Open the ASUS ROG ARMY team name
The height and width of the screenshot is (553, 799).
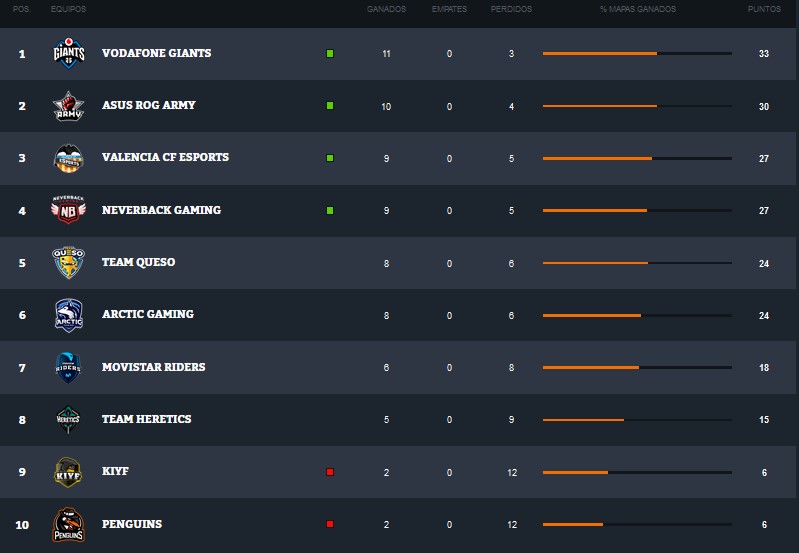click(149, 105)
